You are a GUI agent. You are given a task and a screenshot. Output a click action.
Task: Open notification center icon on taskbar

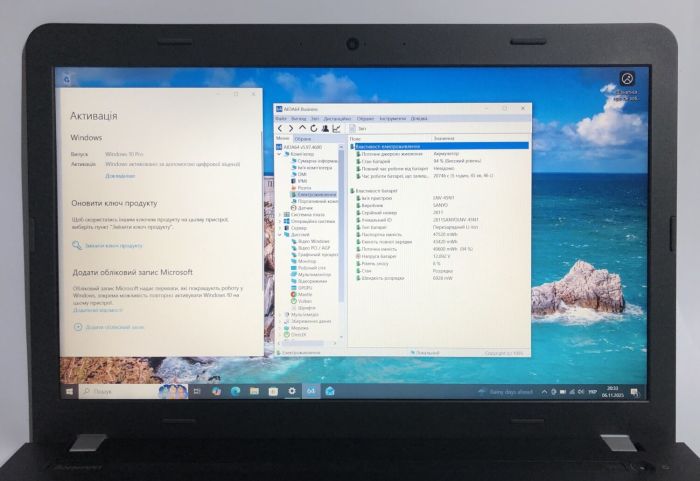click(x=634, y=392)
